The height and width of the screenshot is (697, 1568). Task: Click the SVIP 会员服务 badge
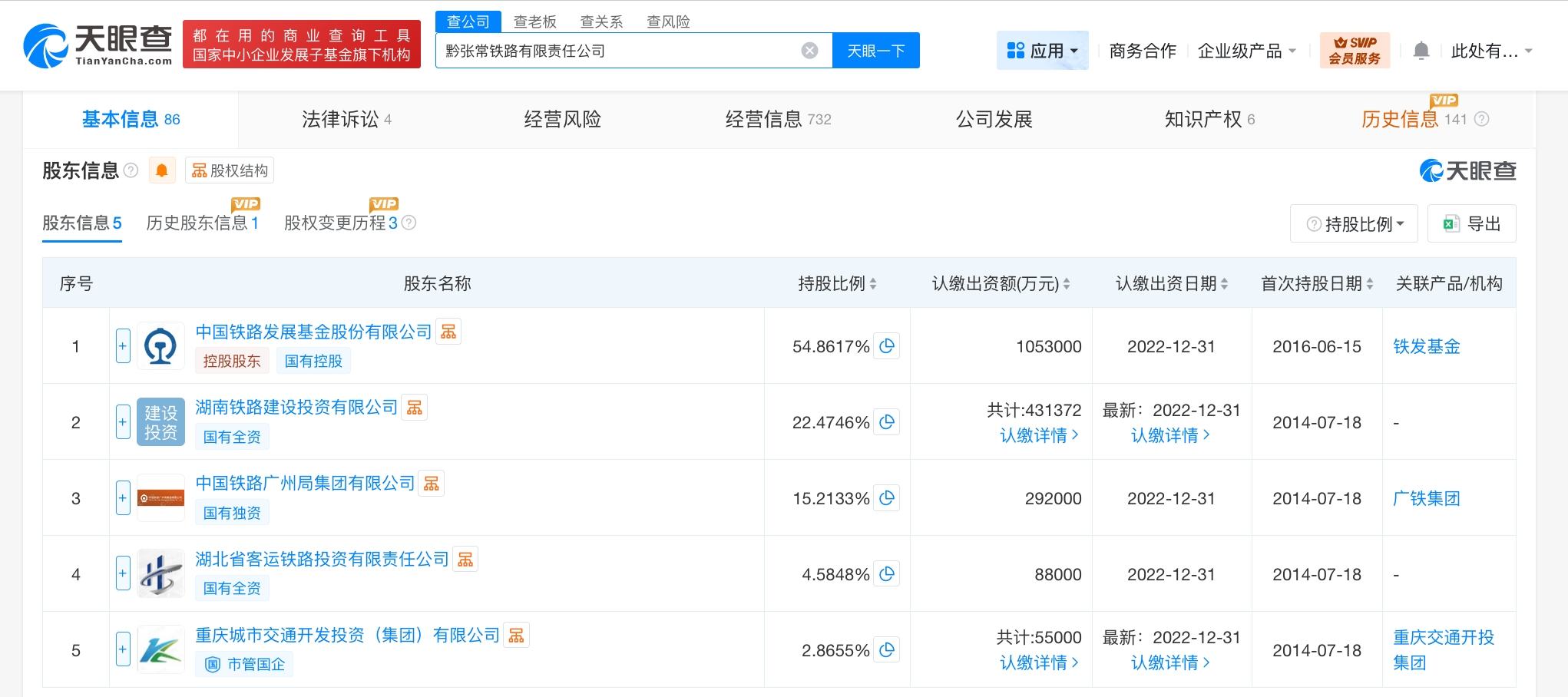1355,51
